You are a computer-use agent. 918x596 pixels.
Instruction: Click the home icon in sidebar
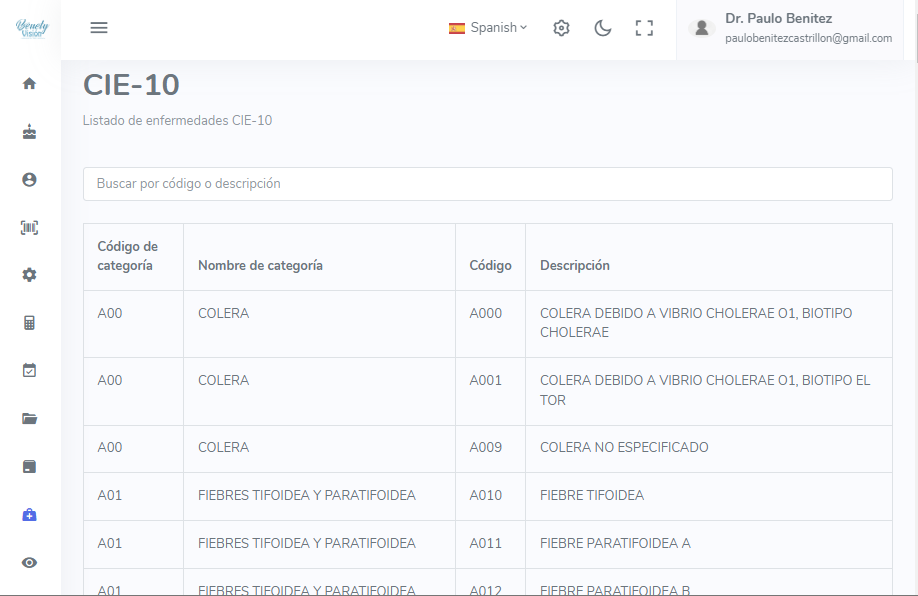tap(29, 83)
